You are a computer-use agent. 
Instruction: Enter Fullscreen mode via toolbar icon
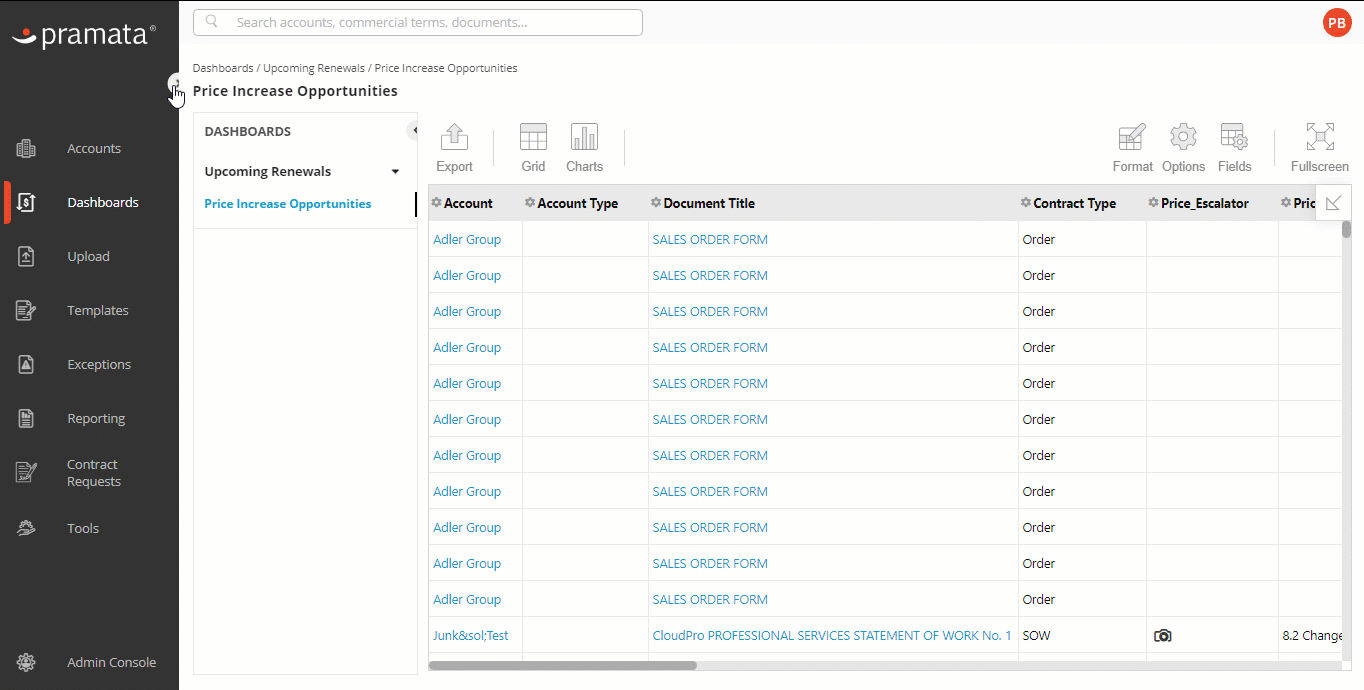pos(1320,138)
